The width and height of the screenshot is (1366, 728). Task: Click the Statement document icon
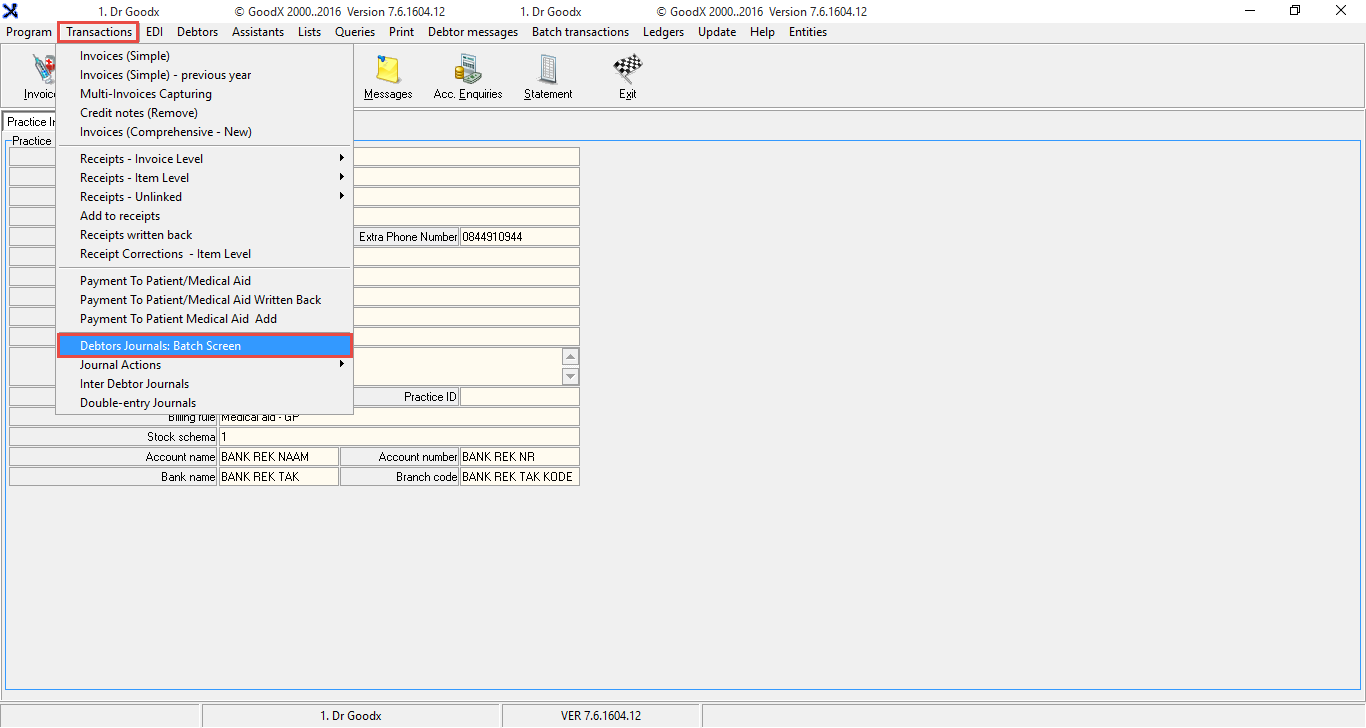click(548, 69)
